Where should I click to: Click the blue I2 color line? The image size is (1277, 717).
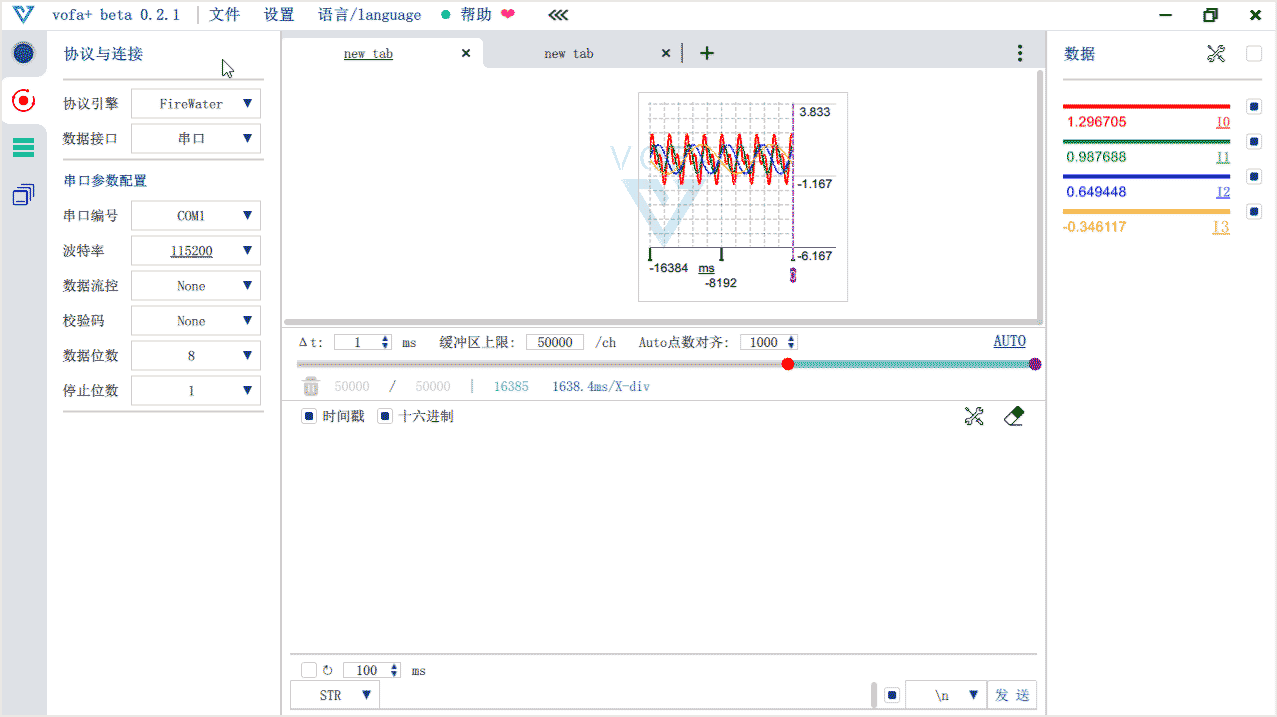pyautogui.click(x=1146, y=176)
